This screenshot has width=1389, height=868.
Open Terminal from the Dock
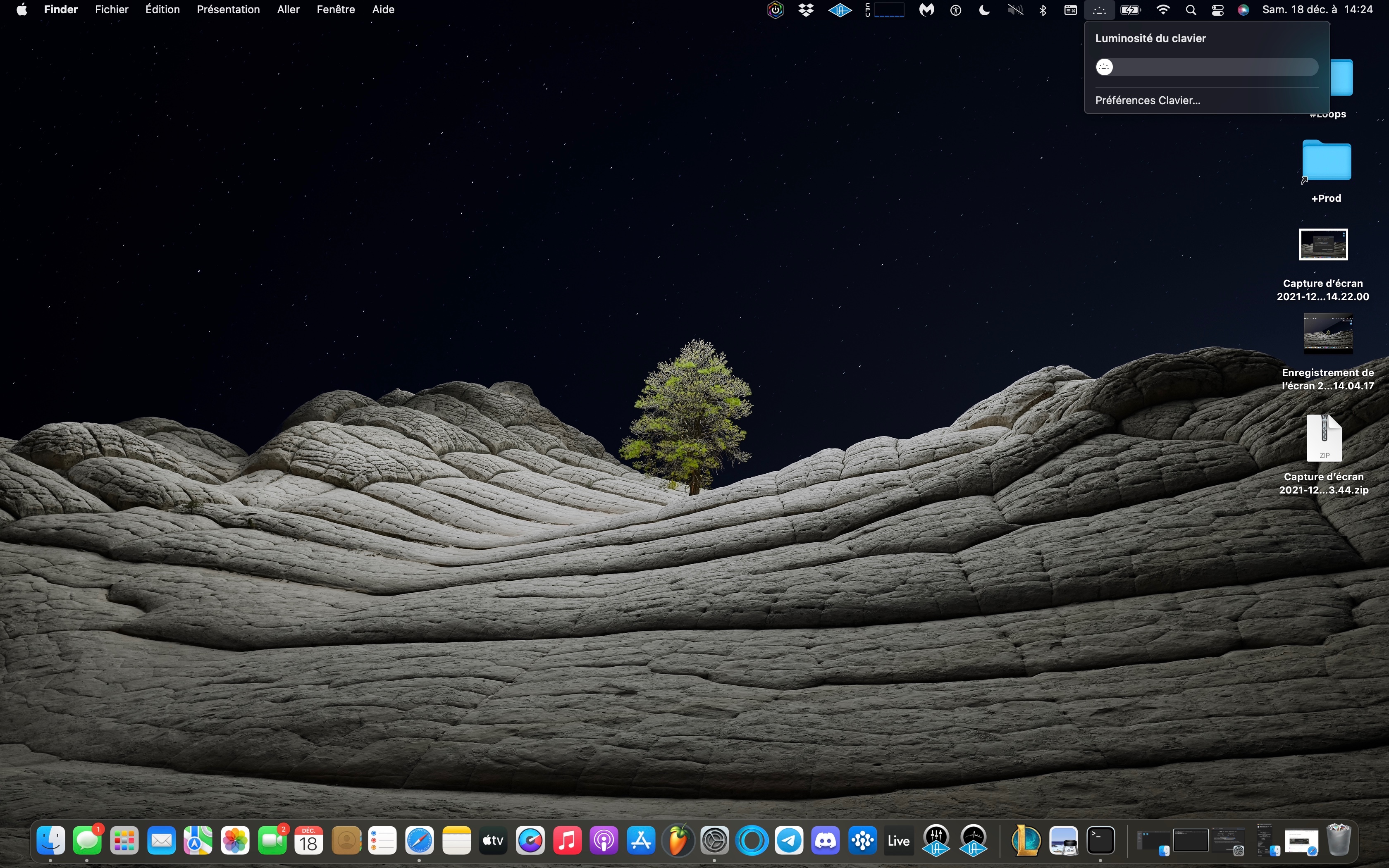(1100, 841)
